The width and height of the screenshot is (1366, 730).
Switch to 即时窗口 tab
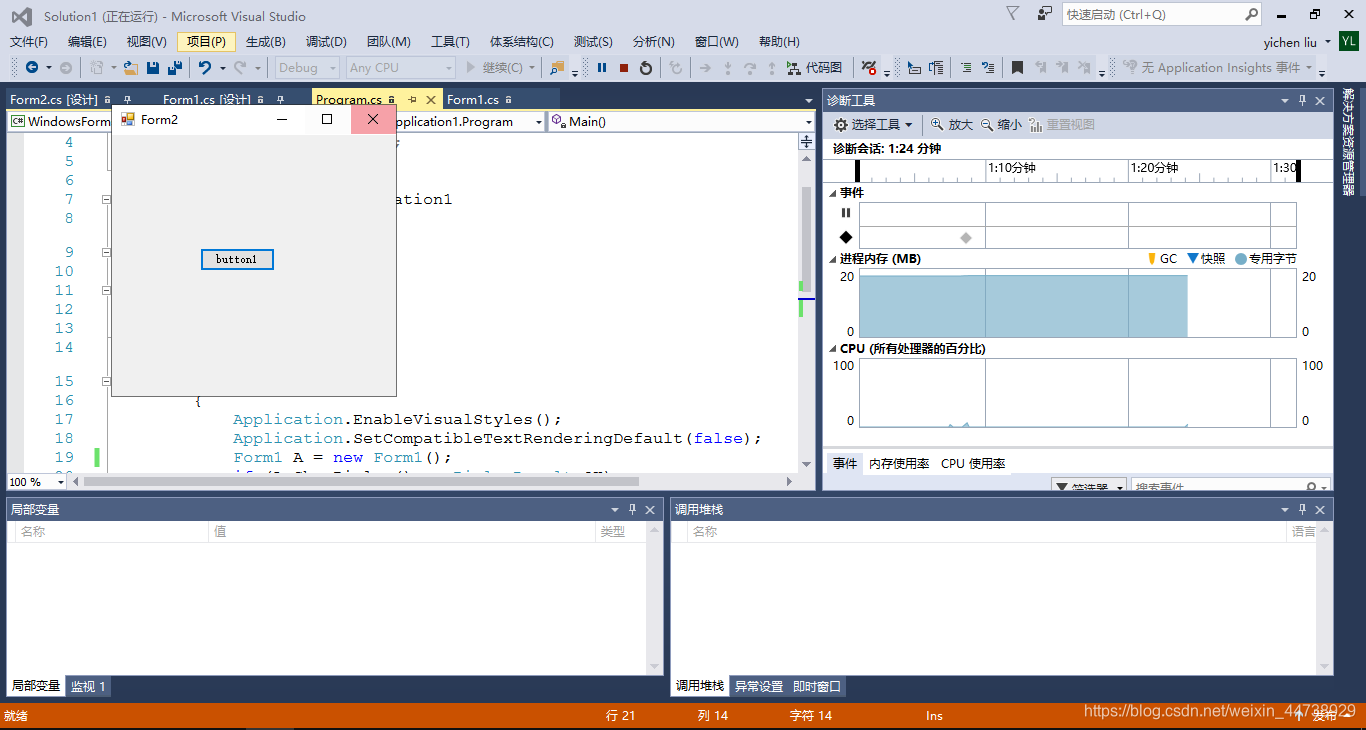pyautogui.click(x=817, y=686)
